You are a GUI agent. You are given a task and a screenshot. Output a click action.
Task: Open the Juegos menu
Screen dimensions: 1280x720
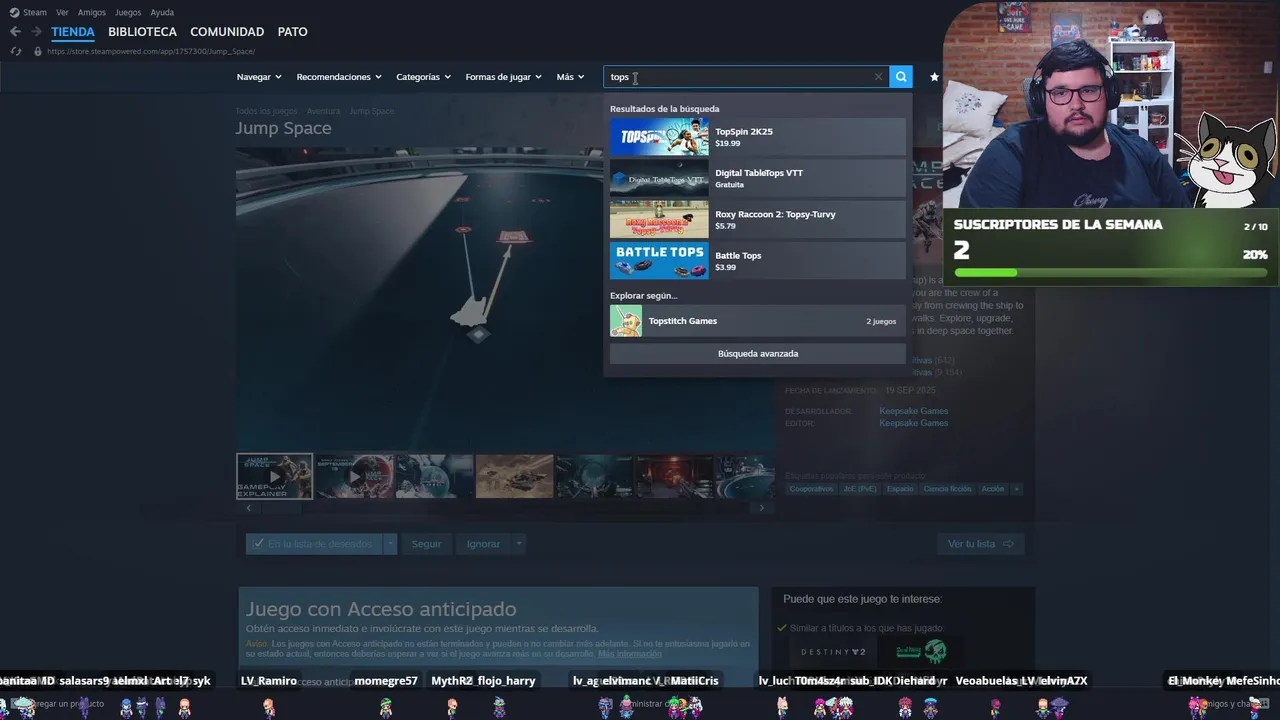pos(128,12)
